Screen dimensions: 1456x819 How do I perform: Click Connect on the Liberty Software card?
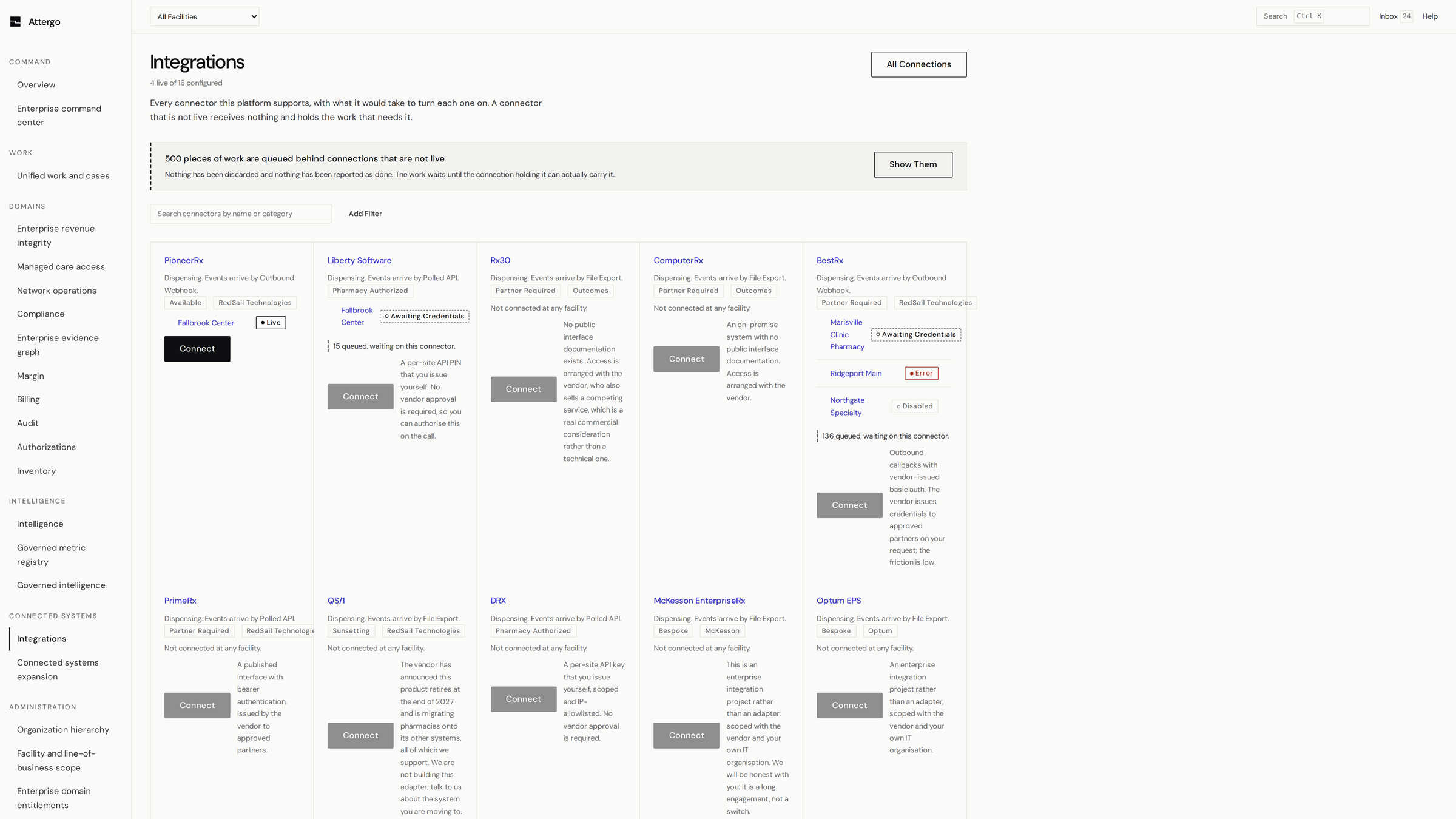[360, 397]
